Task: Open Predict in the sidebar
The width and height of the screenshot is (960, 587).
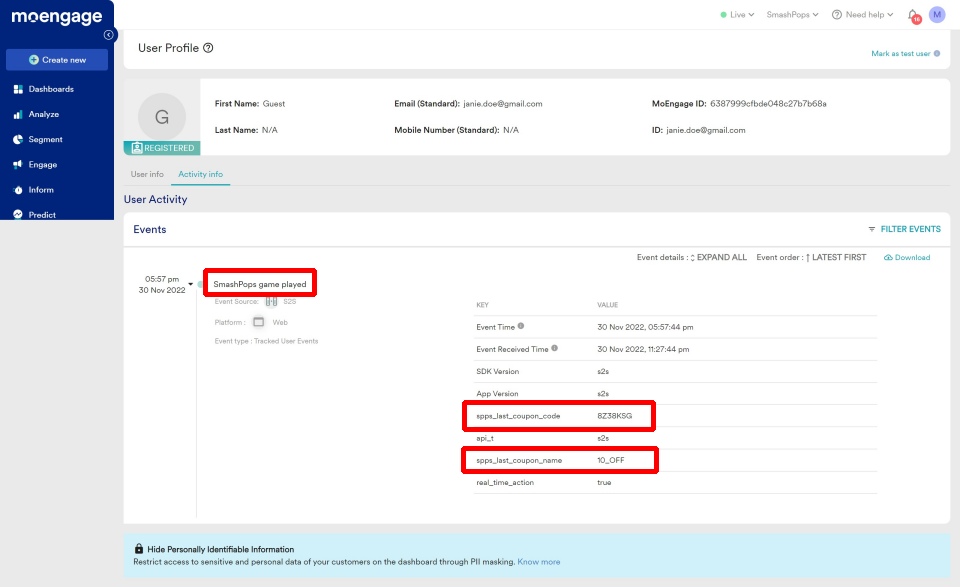Action: [42, 214]
